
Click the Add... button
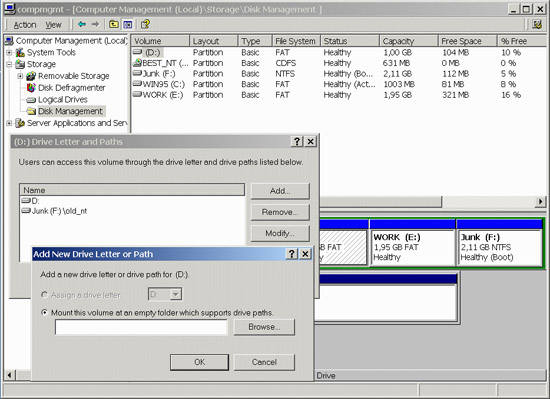point(280,191)
